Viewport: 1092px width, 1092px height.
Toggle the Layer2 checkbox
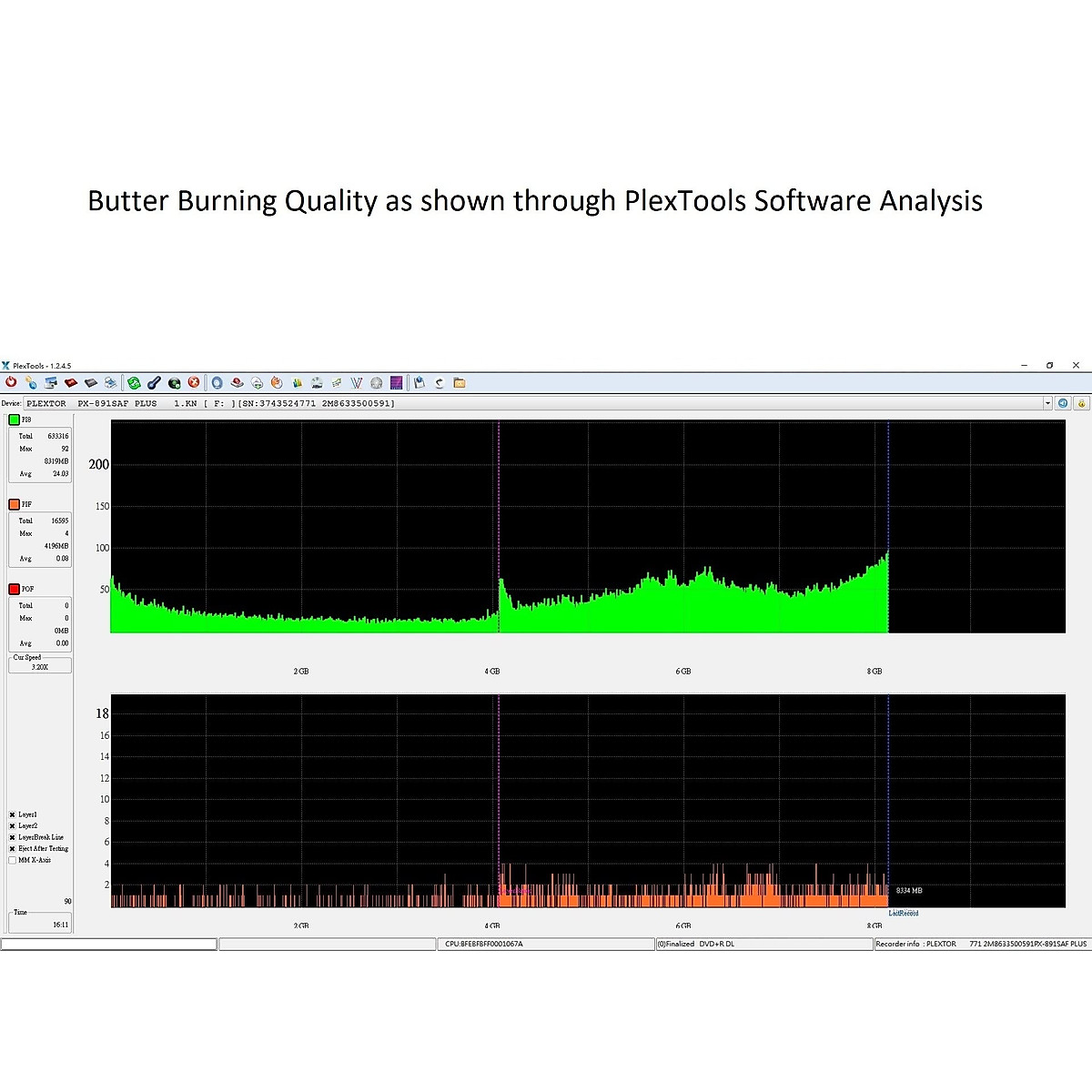pyautogui.click(x=13, y=826)
